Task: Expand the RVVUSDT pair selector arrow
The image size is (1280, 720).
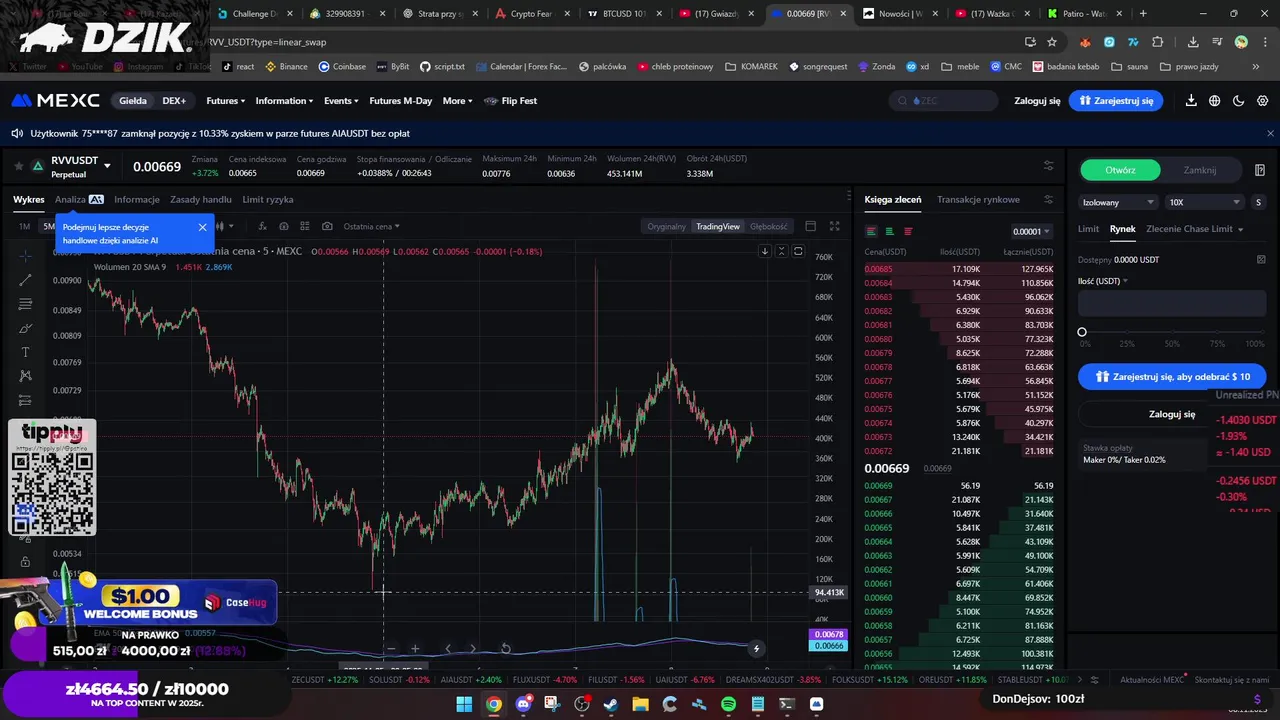Action: pos(107,166)
